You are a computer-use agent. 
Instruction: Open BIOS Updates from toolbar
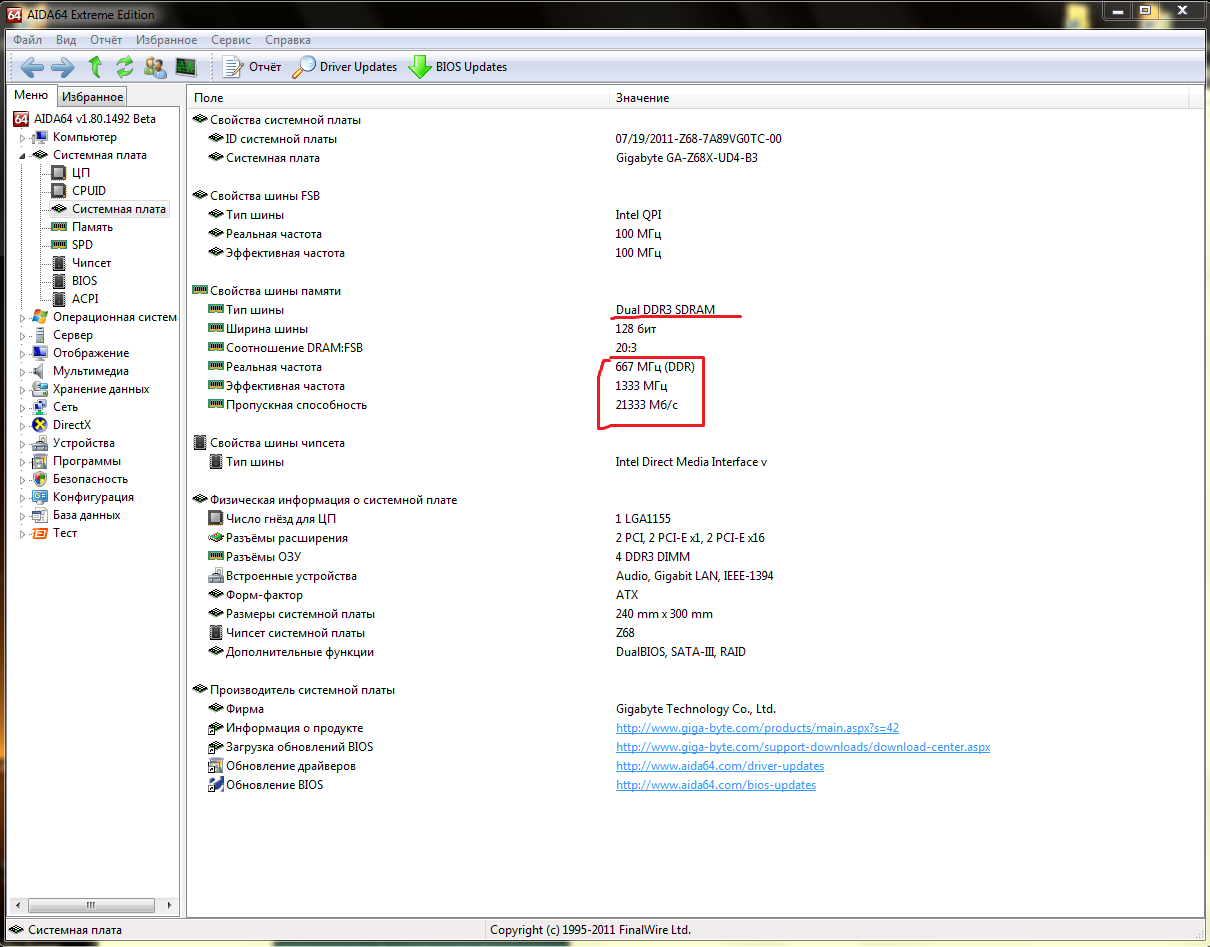(x=457, y=67)
